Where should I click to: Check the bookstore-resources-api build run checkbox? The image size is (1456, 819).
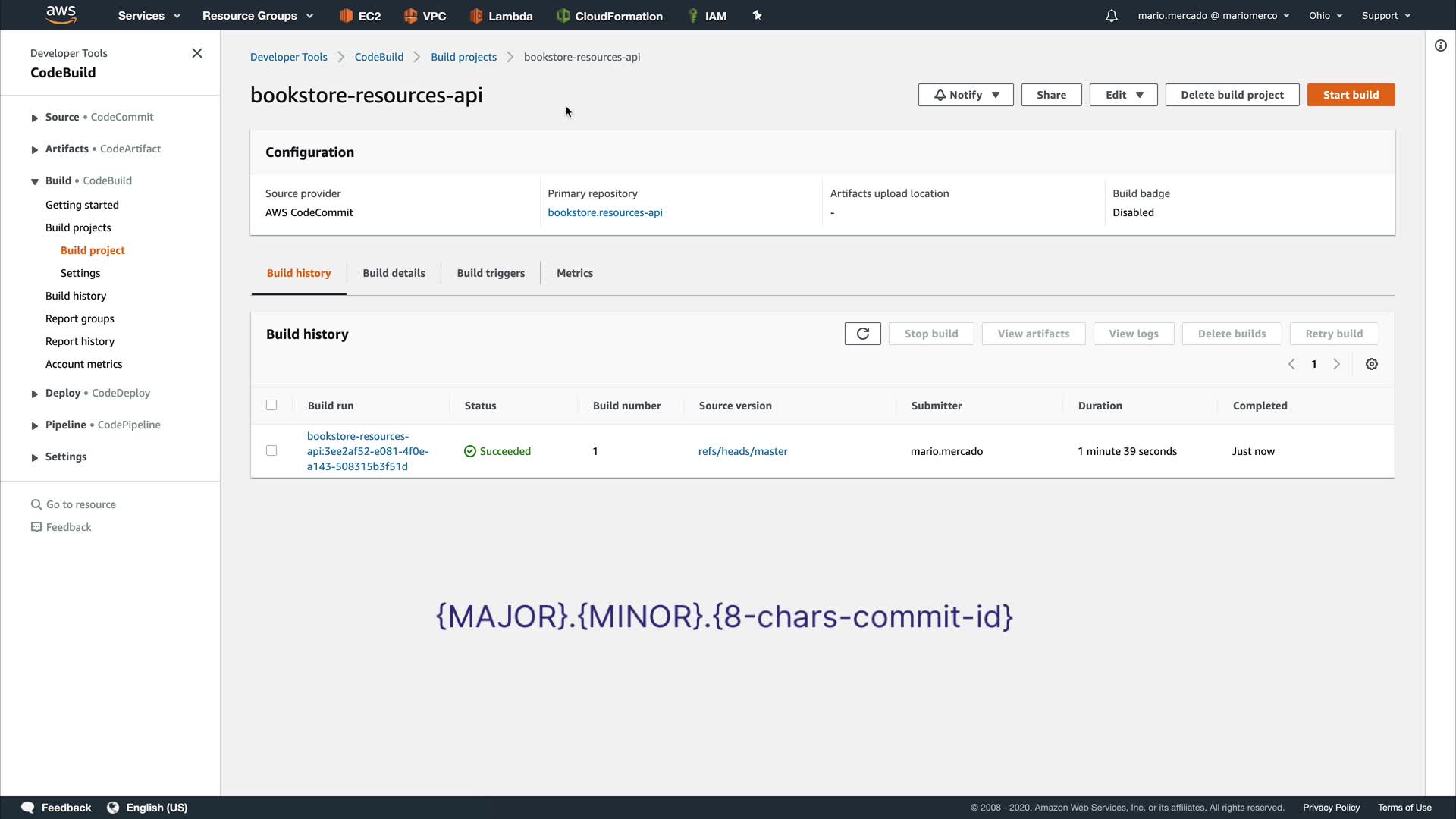click(271, 450)
